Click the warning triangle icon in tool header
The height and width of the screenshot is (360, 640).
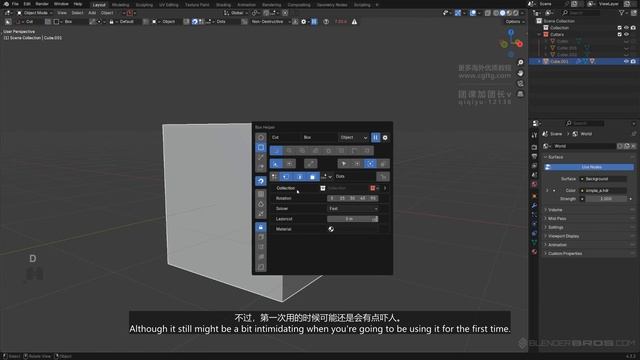(x=354, y=22)
